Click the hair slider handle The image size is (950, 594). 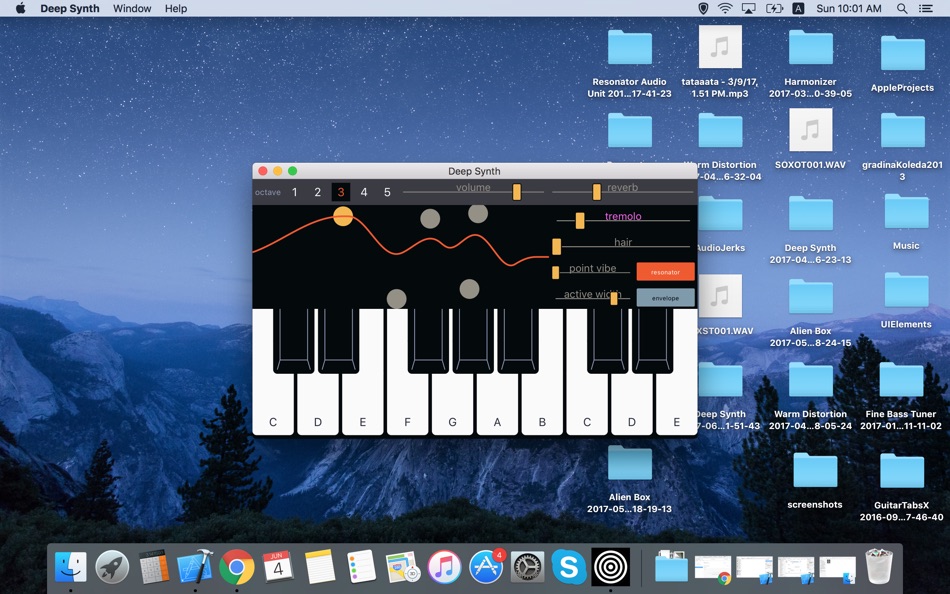click(556, 246)
